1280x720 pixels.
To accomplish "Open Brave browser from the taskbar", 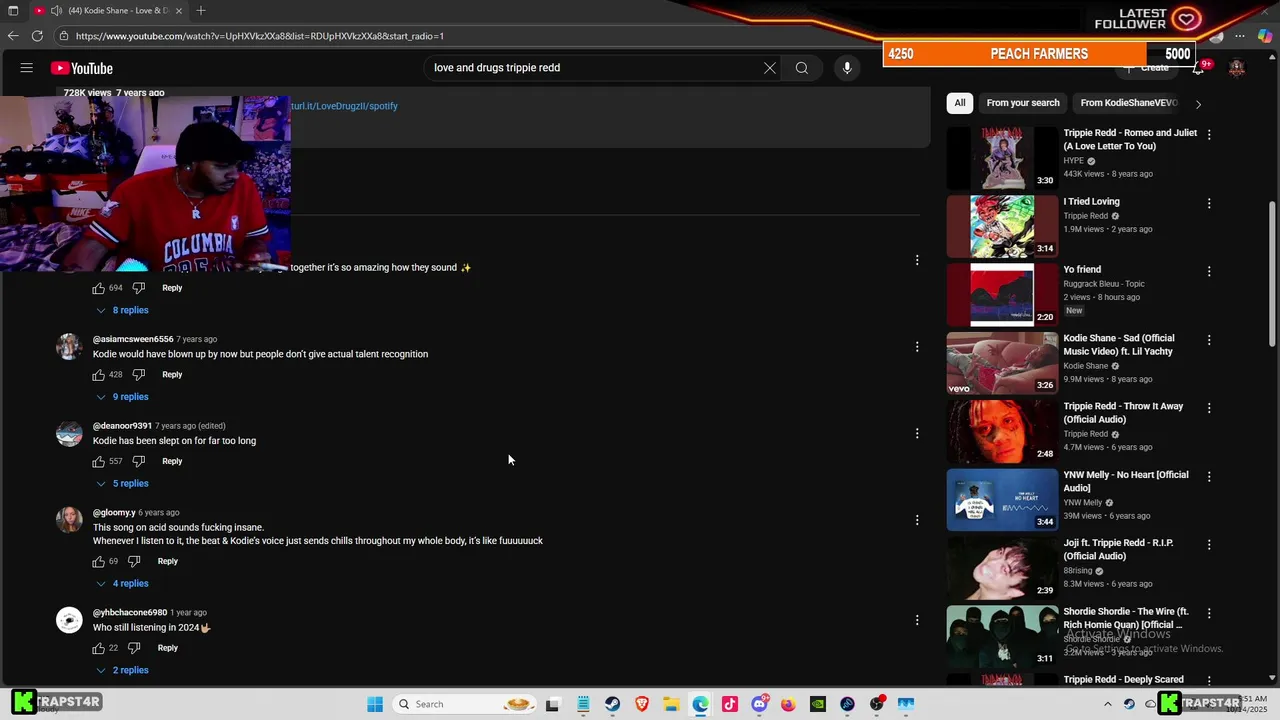I will (x=642, y=704).
